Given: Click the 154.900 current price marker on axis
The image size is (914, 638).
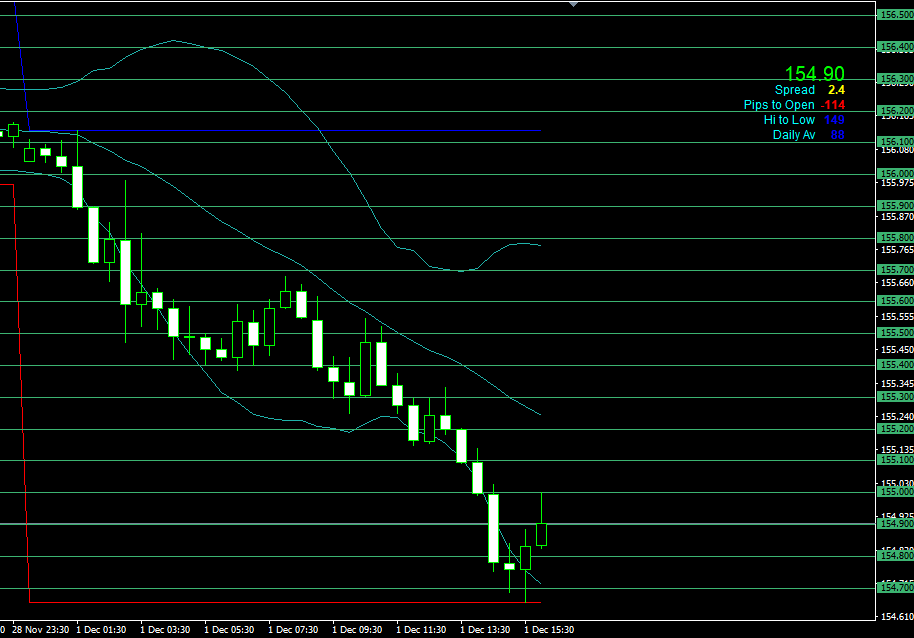Looking at the screenshot, I should coord(895,523).
